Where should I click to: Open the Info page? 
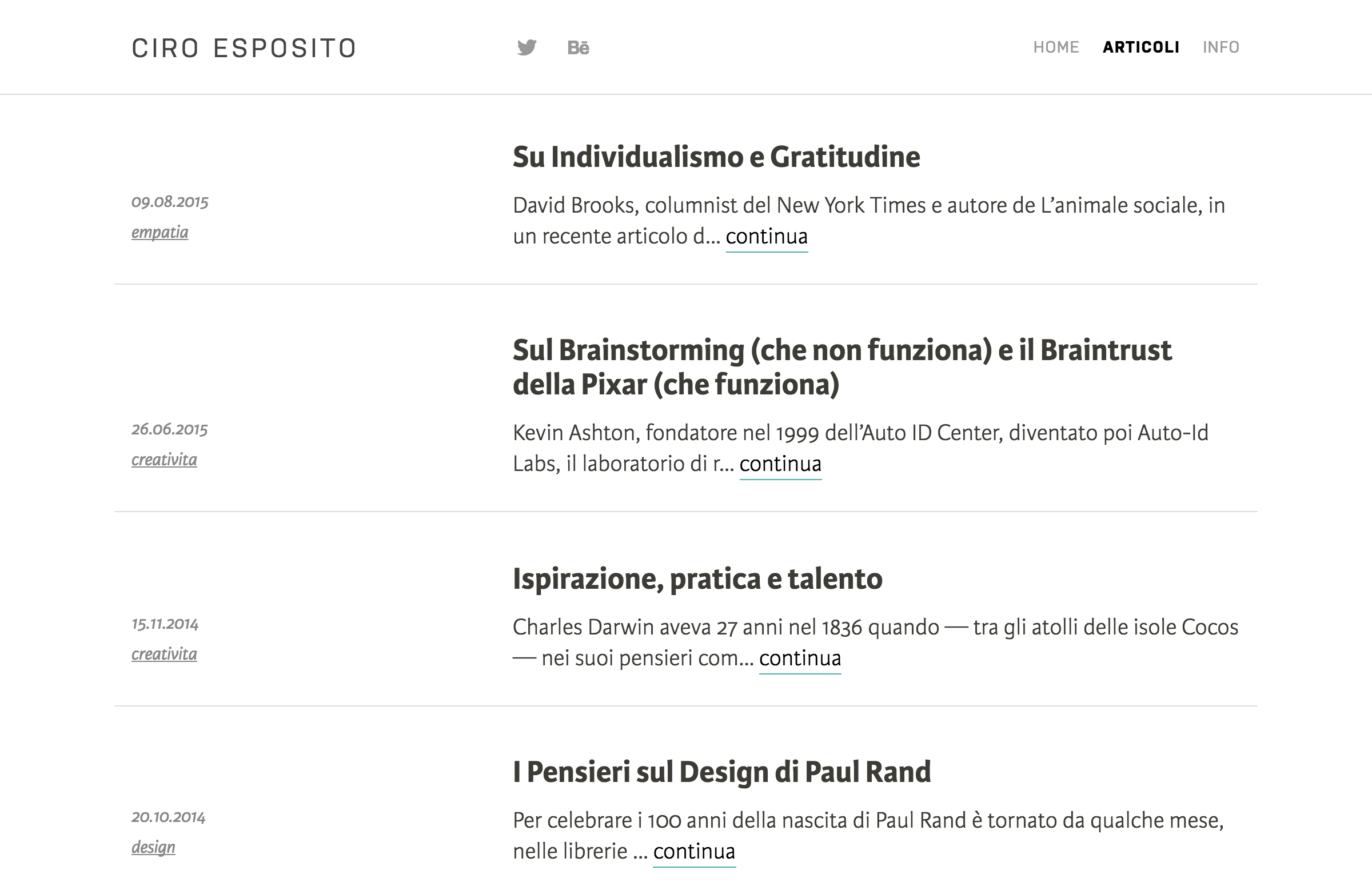[x=1221, y=47]
